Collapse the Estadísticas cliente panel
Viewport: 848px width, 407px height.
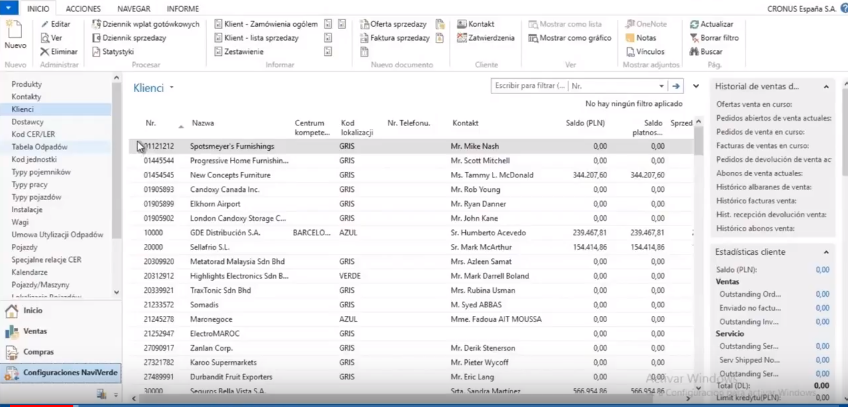point(826,252)
